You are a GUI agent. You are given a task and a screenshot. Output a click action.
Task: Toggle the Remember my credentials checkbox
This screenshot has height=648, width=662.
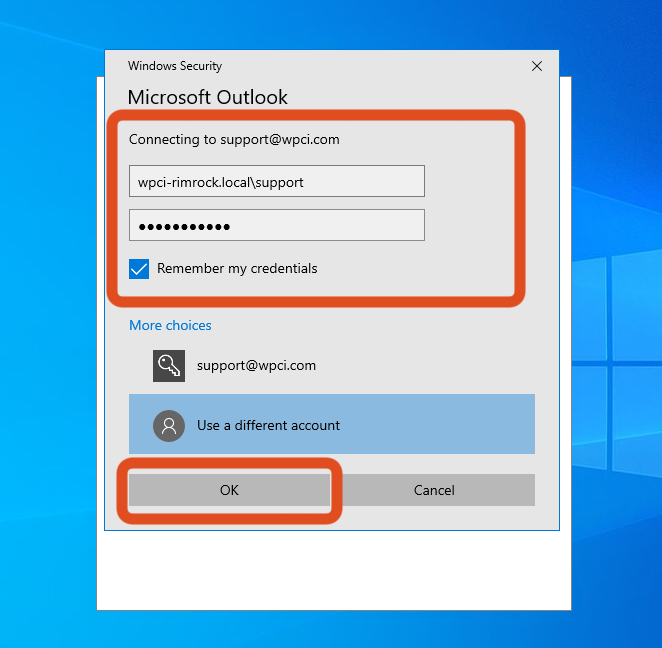pyautogui.click(x=139, y=268)
